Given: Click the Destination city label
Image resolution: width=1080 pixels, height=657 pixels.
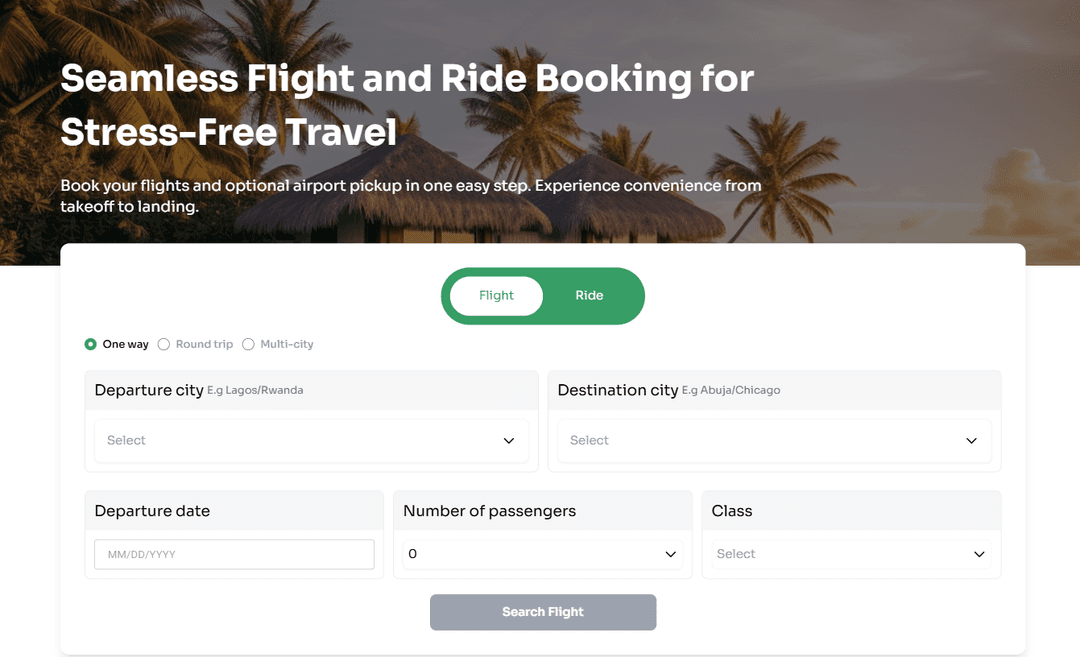Looking at the screenshot, I should 618,390.
